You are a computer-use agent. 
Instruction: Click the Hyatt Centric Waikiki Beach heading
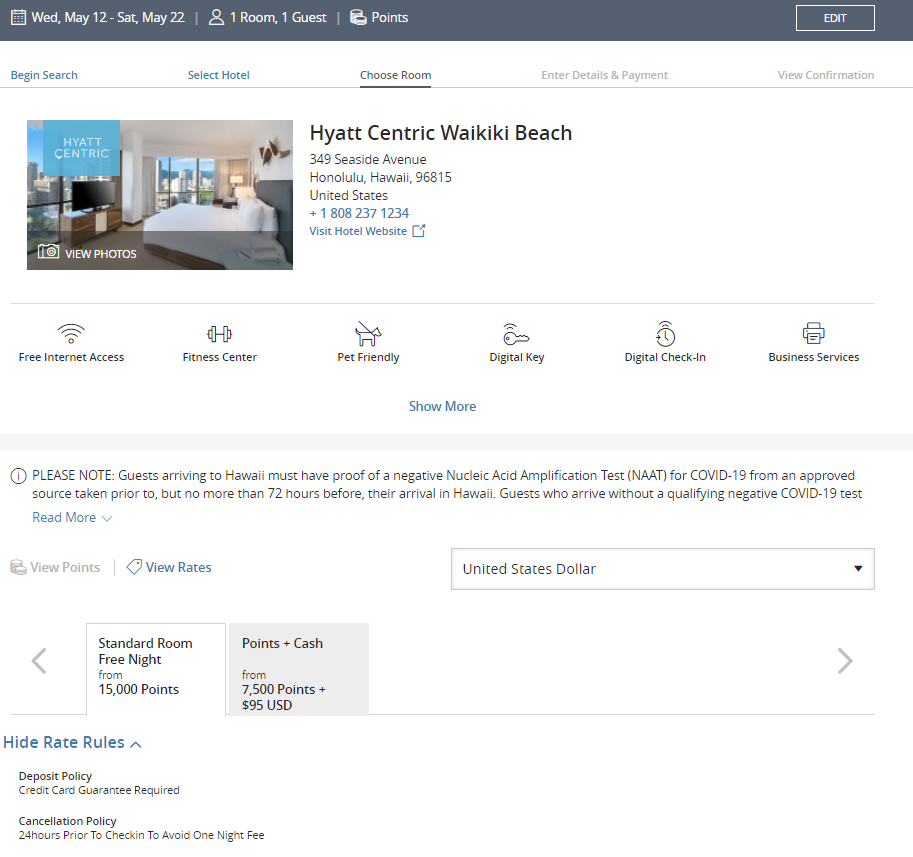click(x=441, y=133)
